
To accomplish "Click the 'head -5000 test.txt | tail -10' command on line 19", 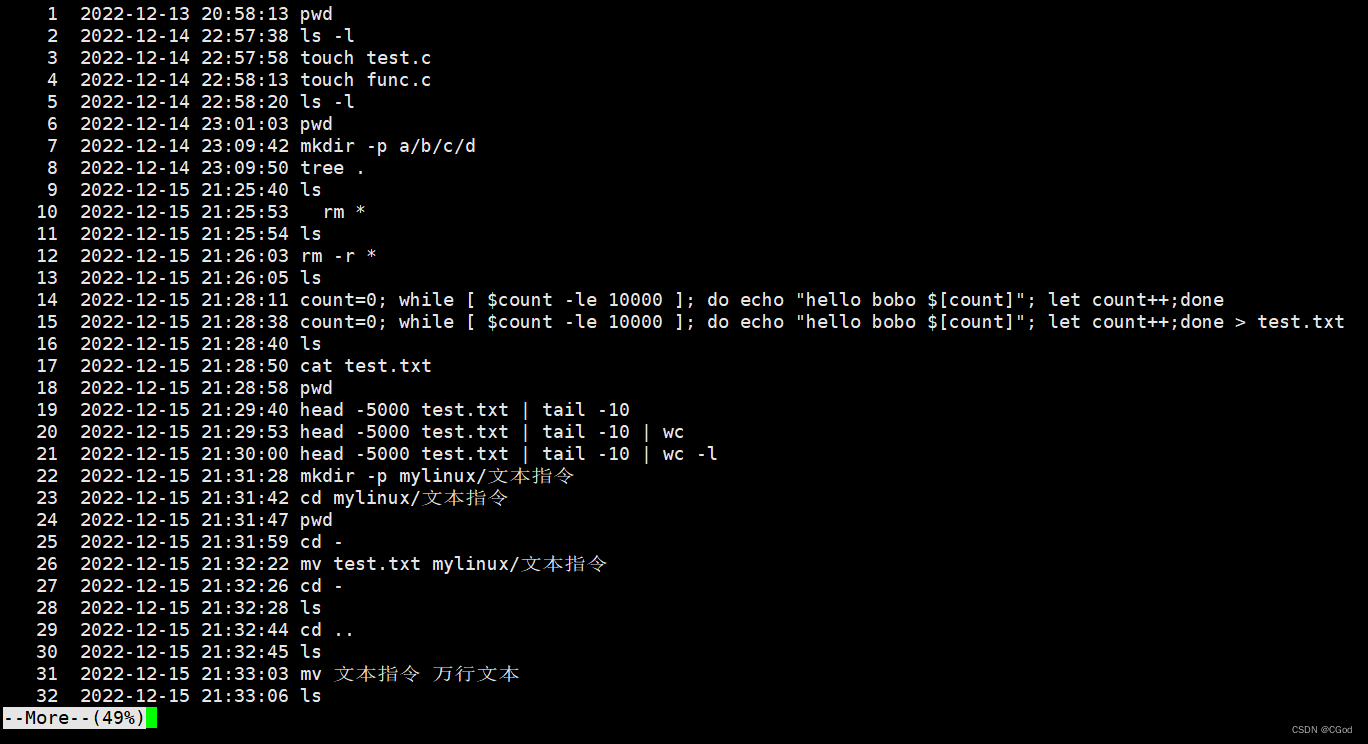I will pyautogui.click(x=465, y=410).
